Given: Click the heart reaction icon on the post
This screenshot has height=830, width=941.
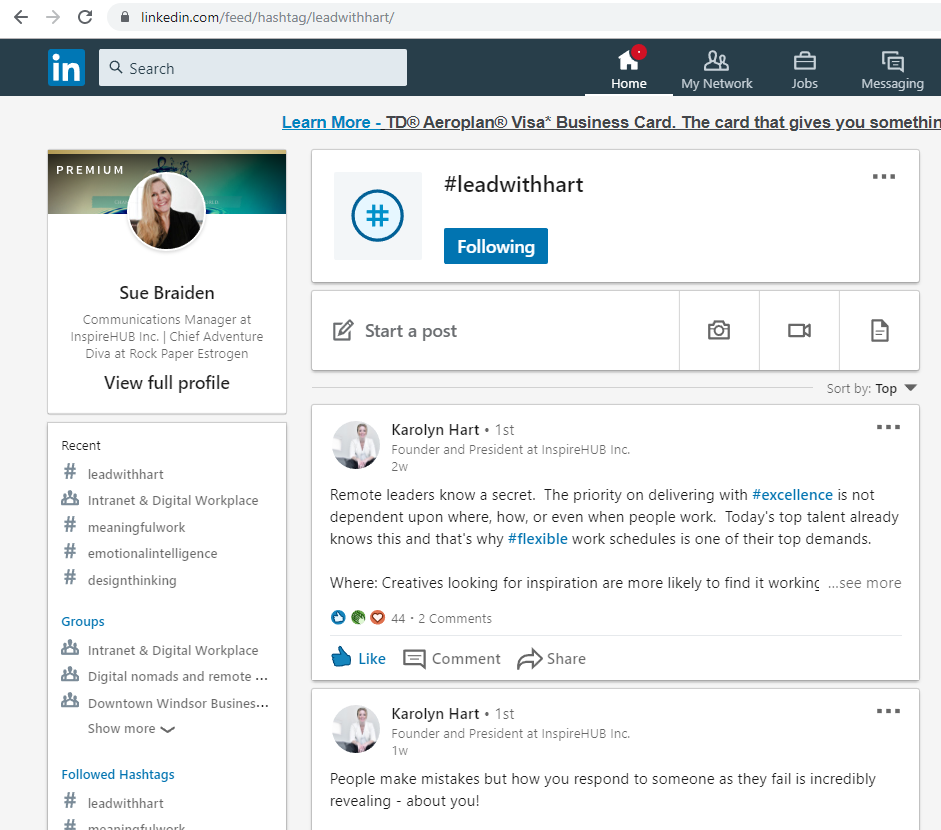Looking at the screenshot, I should pos(377,617).
